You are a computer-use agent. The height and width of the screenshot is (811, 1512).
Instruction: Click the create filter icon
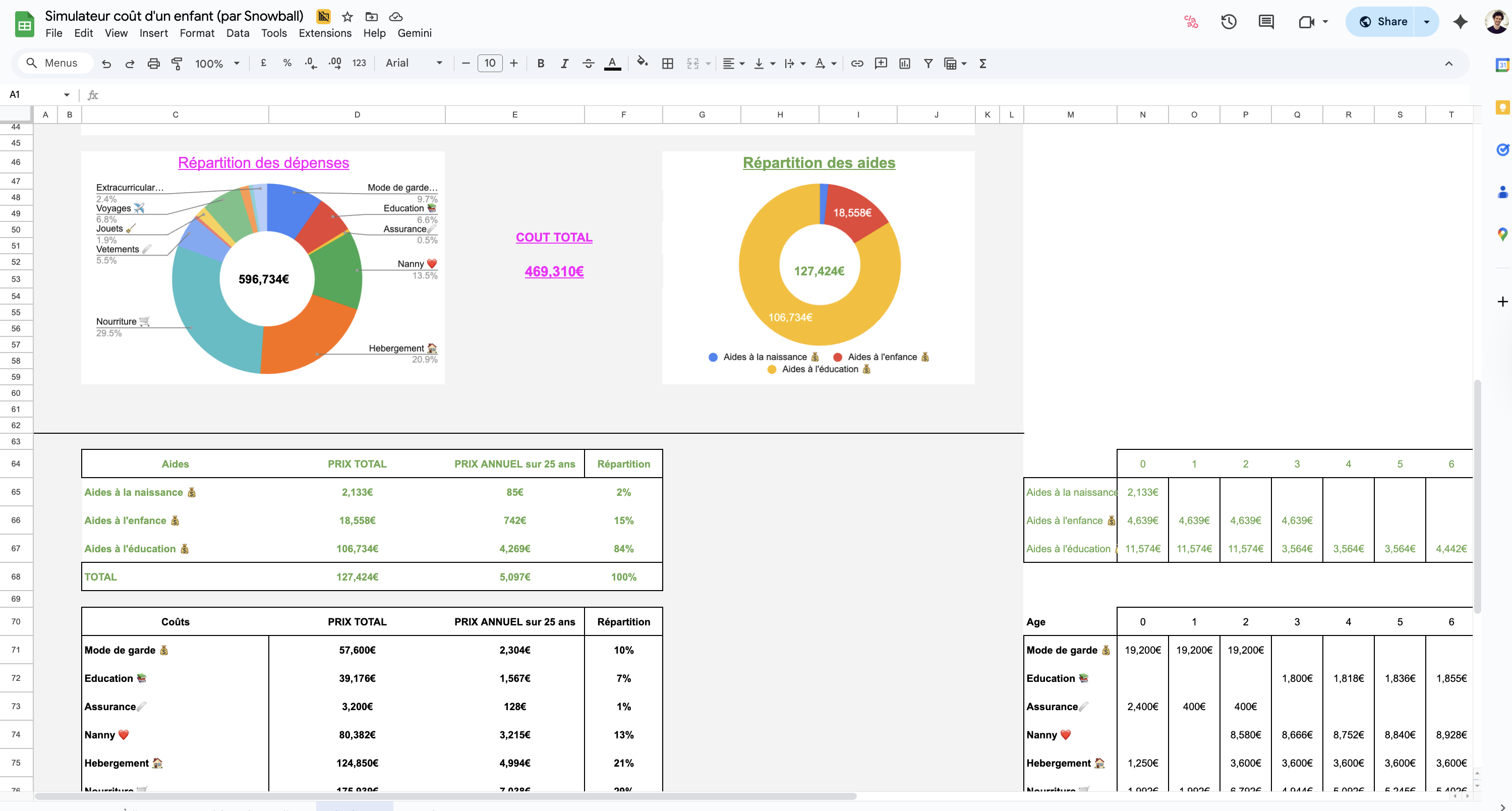tap(928, 64)
